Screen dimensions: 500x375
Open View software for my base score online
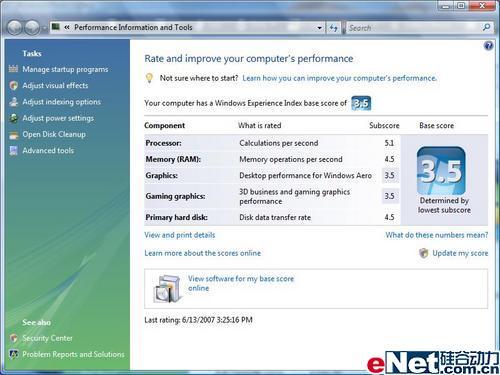[x=241, y=283]
